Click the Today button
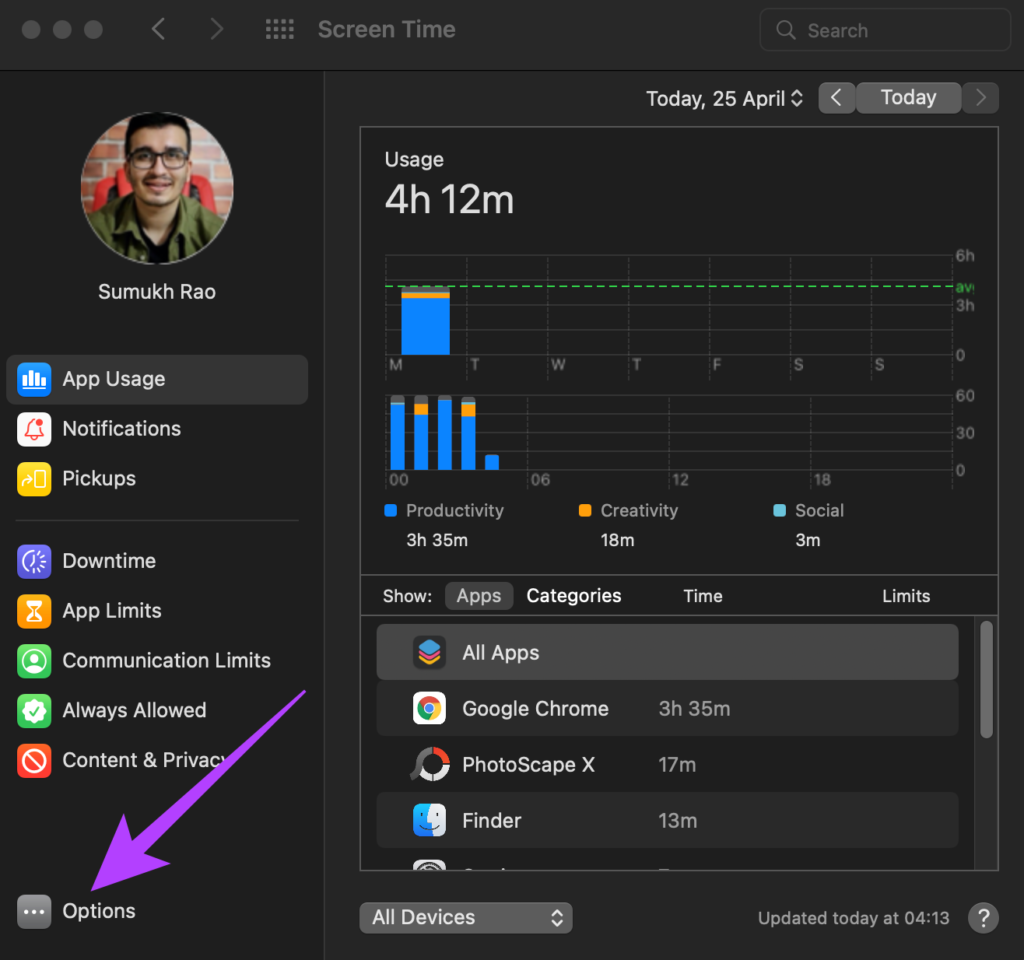This screenshot has width=1024, height=960. click(x=908, y=98)
